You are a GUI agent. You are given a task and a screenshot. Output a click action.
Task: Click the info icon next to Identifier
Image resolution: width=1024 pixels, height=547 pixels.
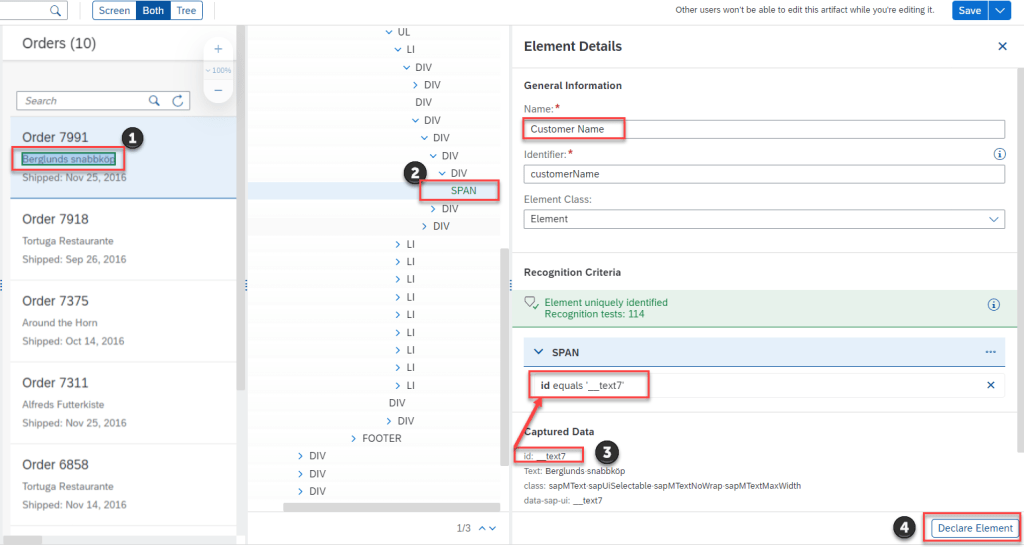(998, 154)
